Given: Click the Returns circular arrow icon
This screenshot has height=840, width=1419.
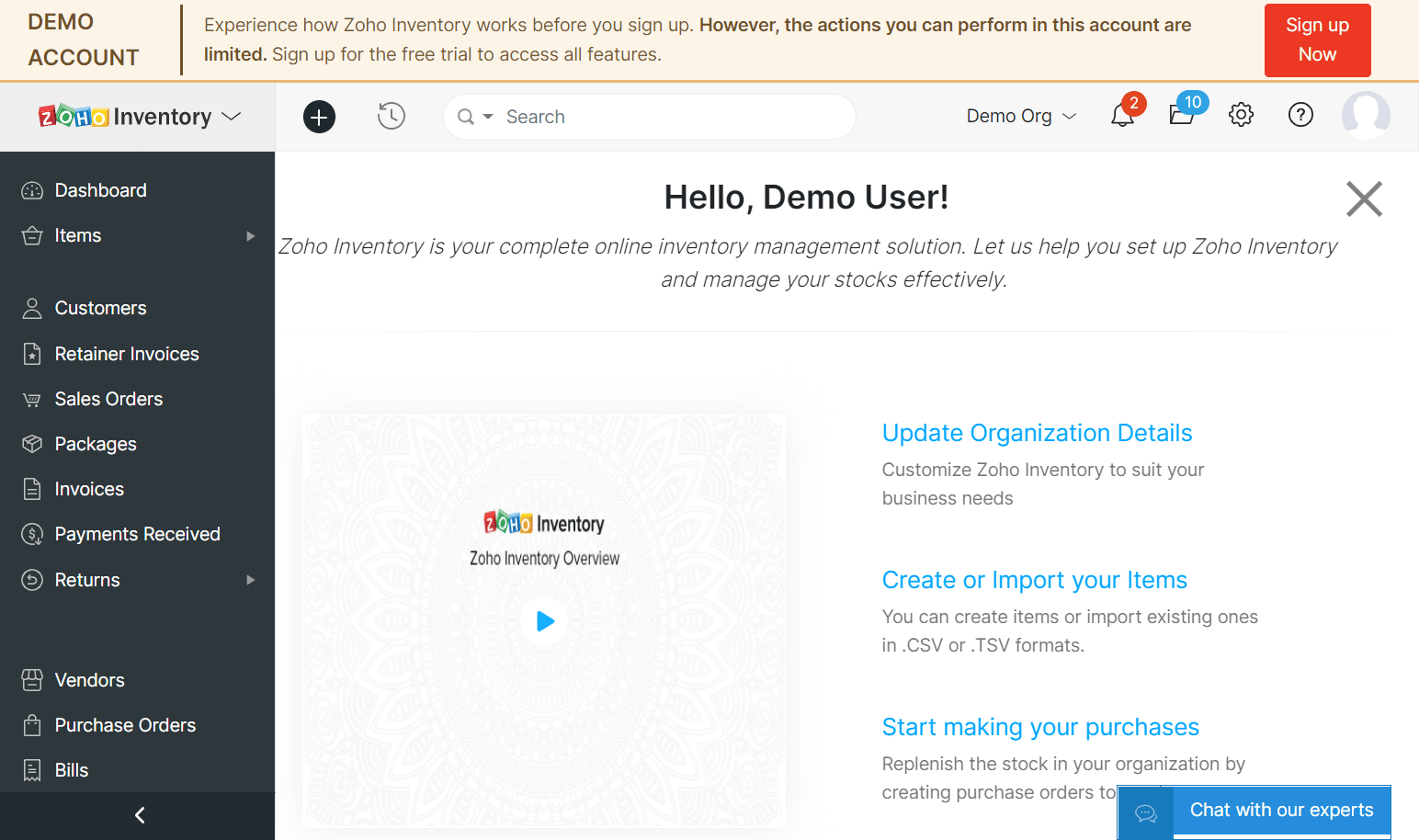Looking at the screenshot, I should coord(32,580).
